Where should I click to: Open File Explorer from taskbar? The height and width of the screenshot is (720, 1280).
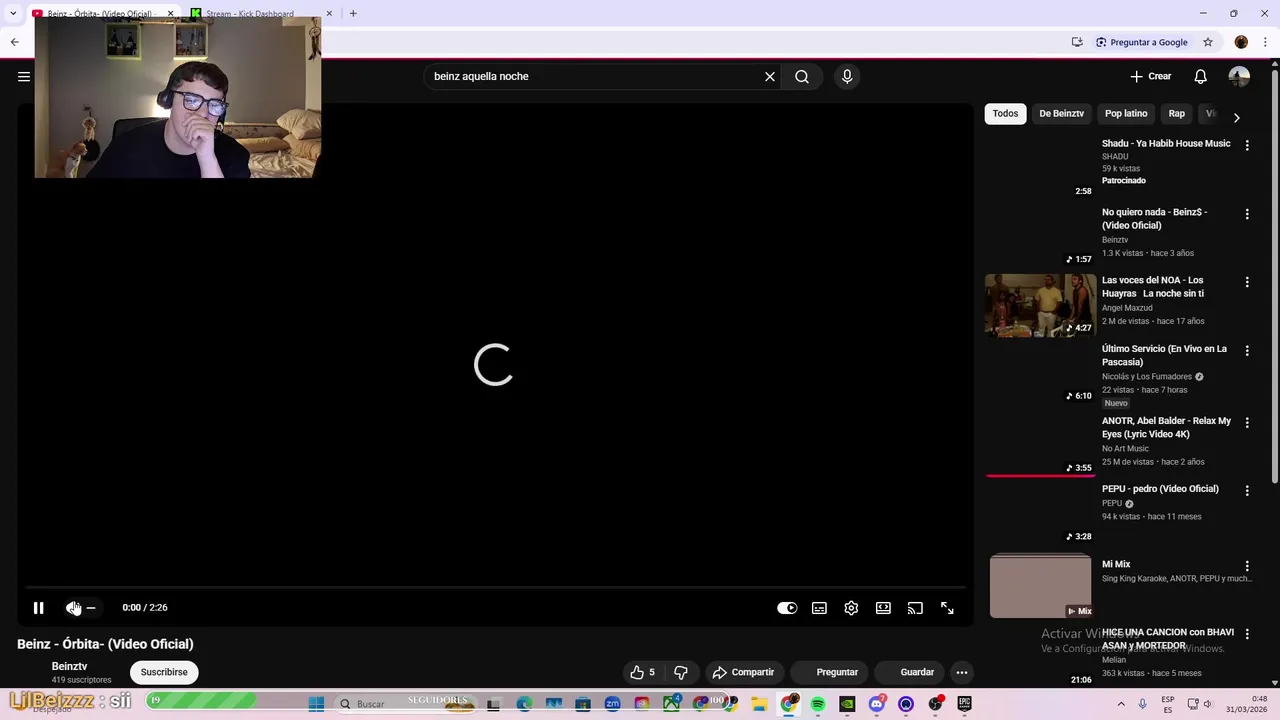click(x=760, y=704)
